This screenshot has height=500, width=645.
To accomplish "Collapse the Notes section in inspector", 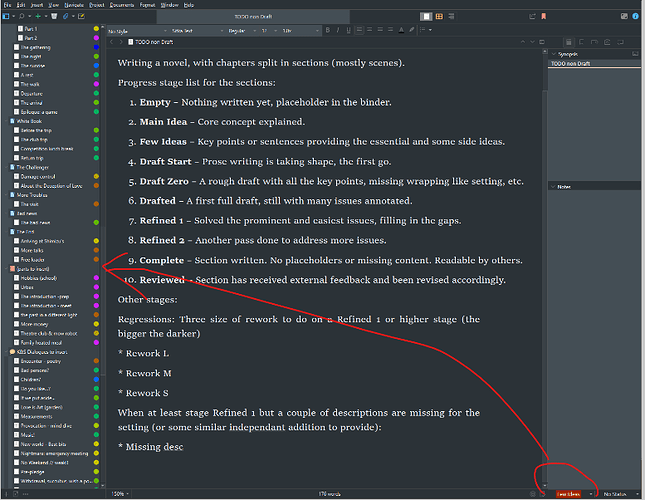I will click(x=553, y=187).
